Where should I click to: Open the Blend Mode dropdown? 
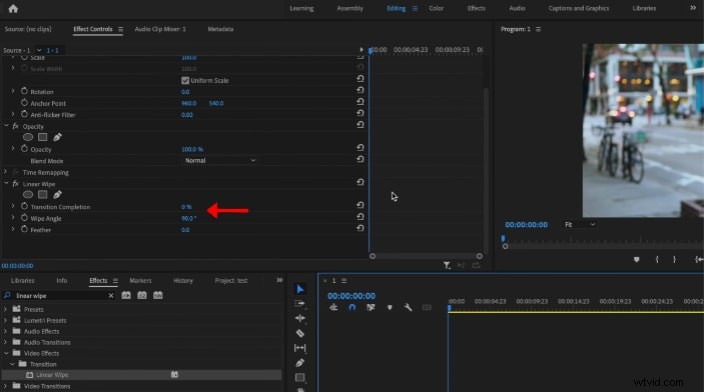pyautogui.click(x=220, y=160)
